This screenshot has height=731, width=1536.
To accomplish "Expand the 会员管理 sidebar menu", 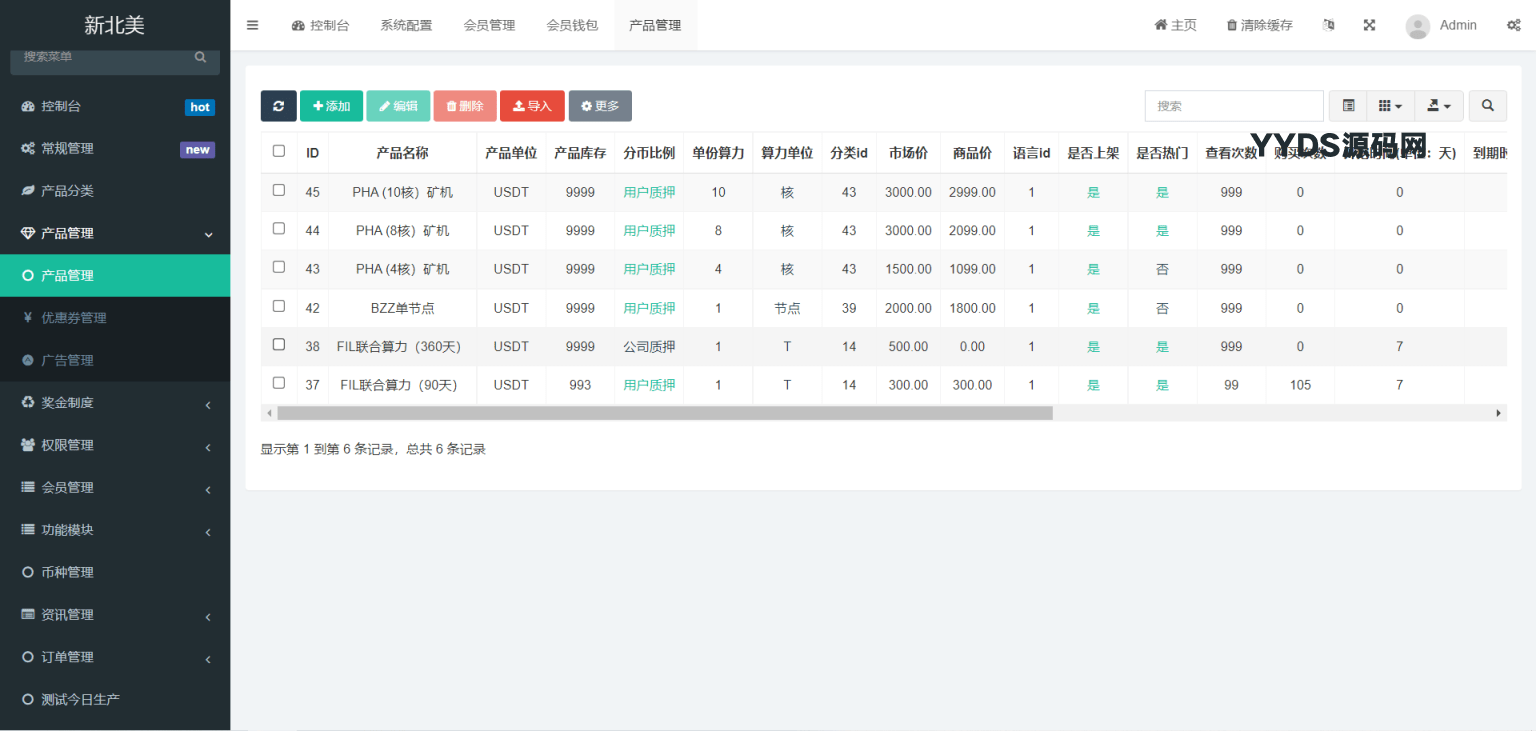I will pos(115,488).
